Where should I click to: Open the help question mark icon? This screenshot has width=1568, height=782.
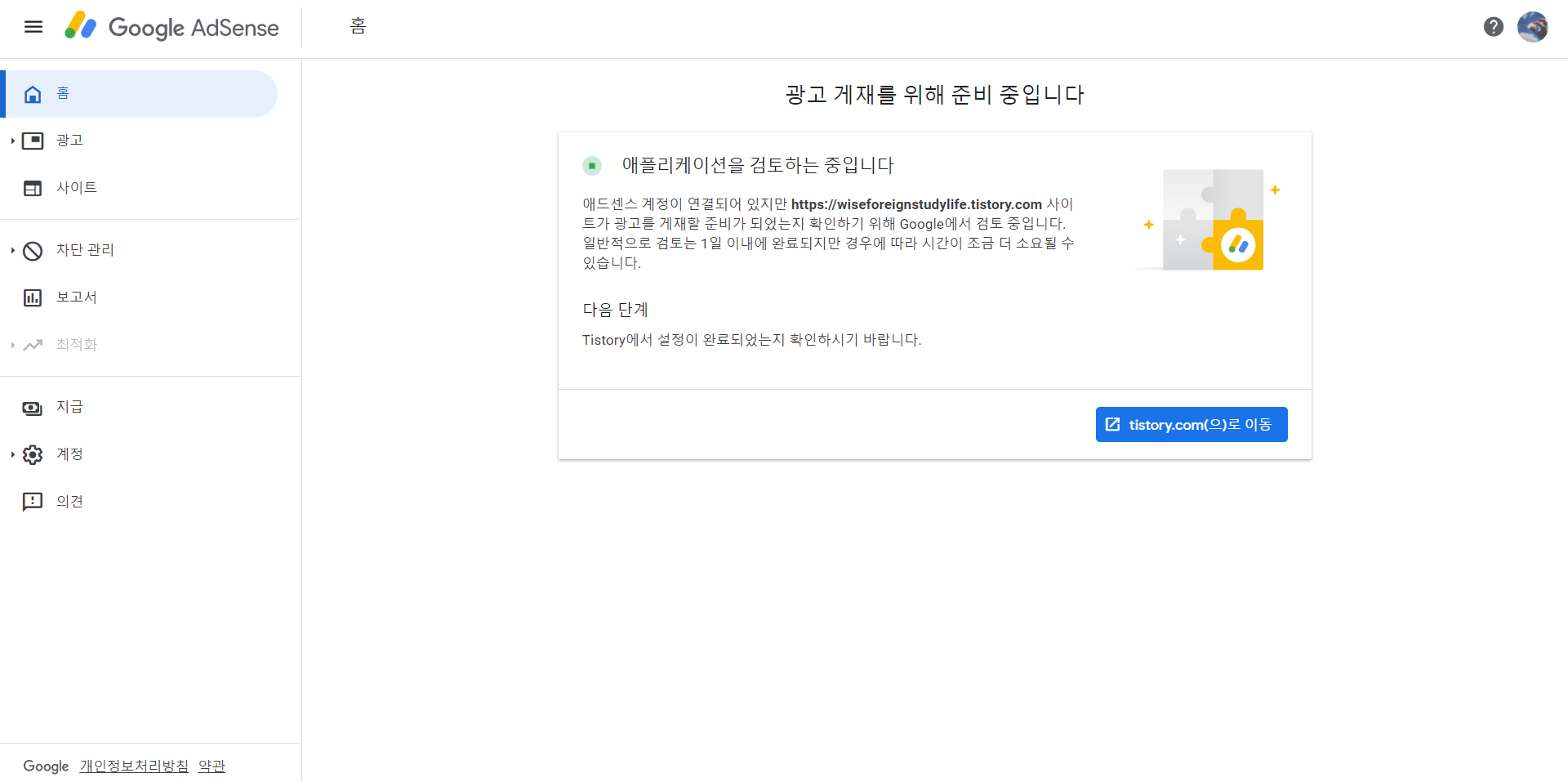pos(1494,27)
